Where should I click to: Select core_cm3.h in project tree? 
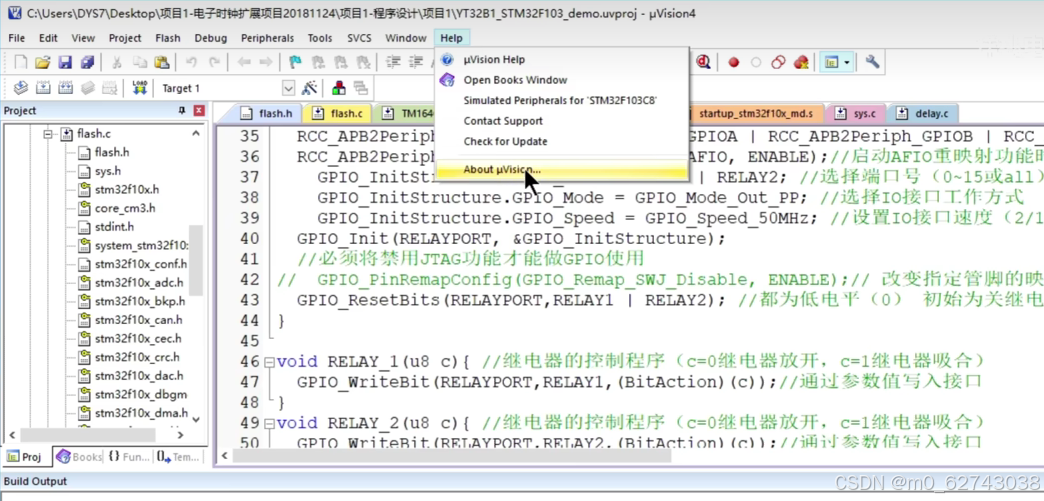[125, 208]
